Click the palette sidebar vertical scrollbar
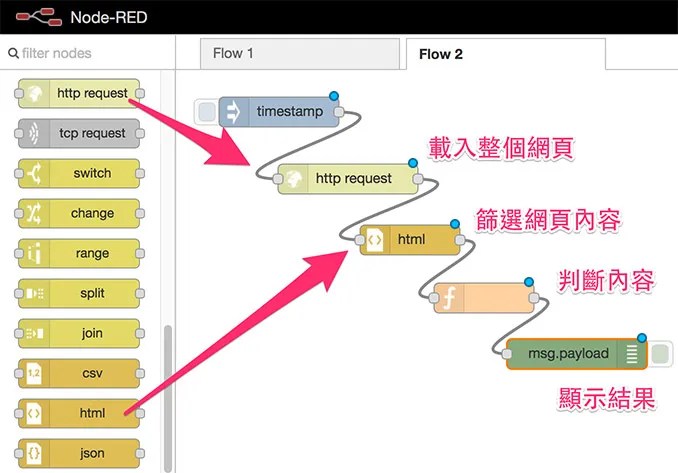The image size is (678, 473). click(x=168, y=398)
